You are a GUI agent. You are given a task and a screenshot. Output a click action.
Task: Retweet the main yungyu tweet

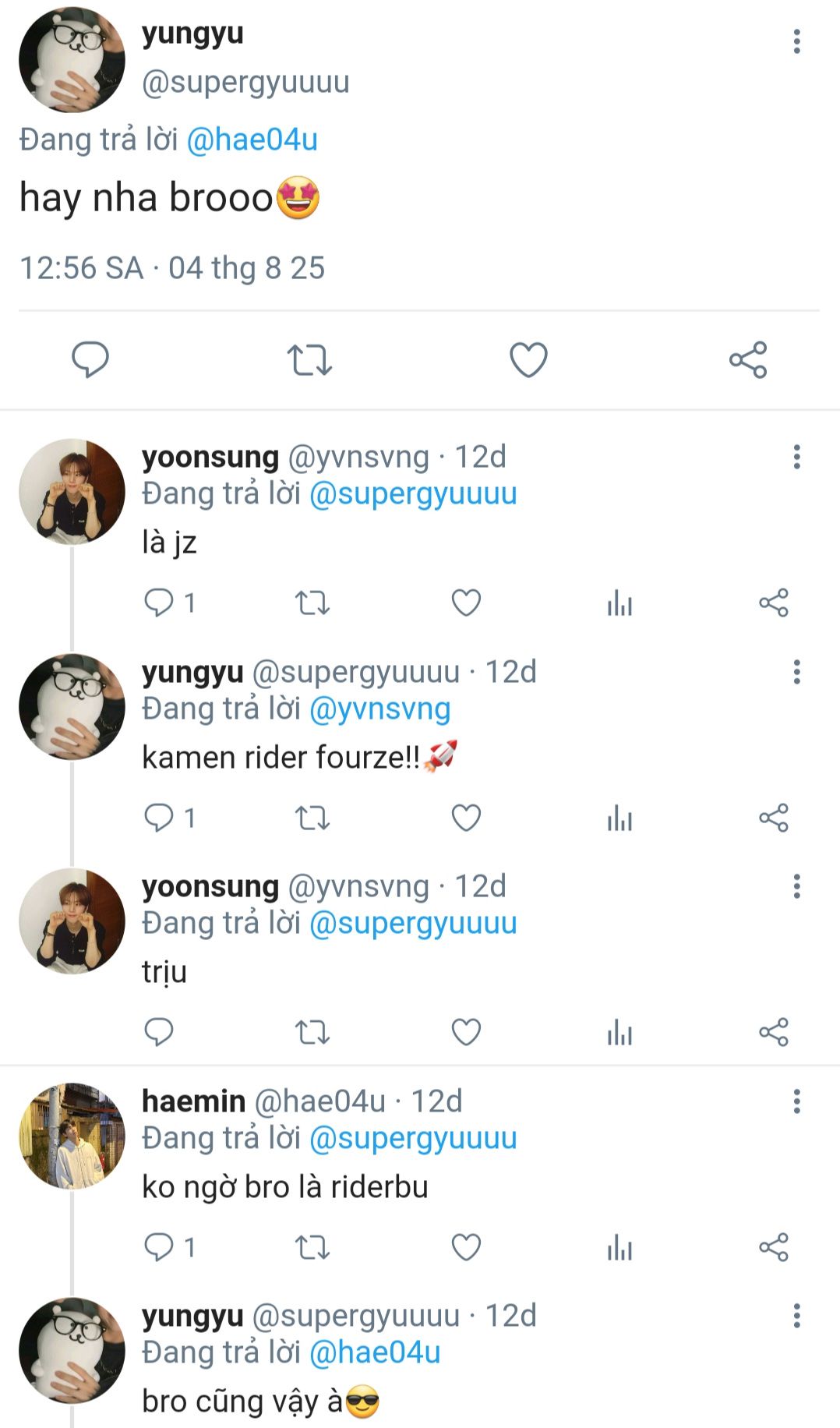point(309,360)
